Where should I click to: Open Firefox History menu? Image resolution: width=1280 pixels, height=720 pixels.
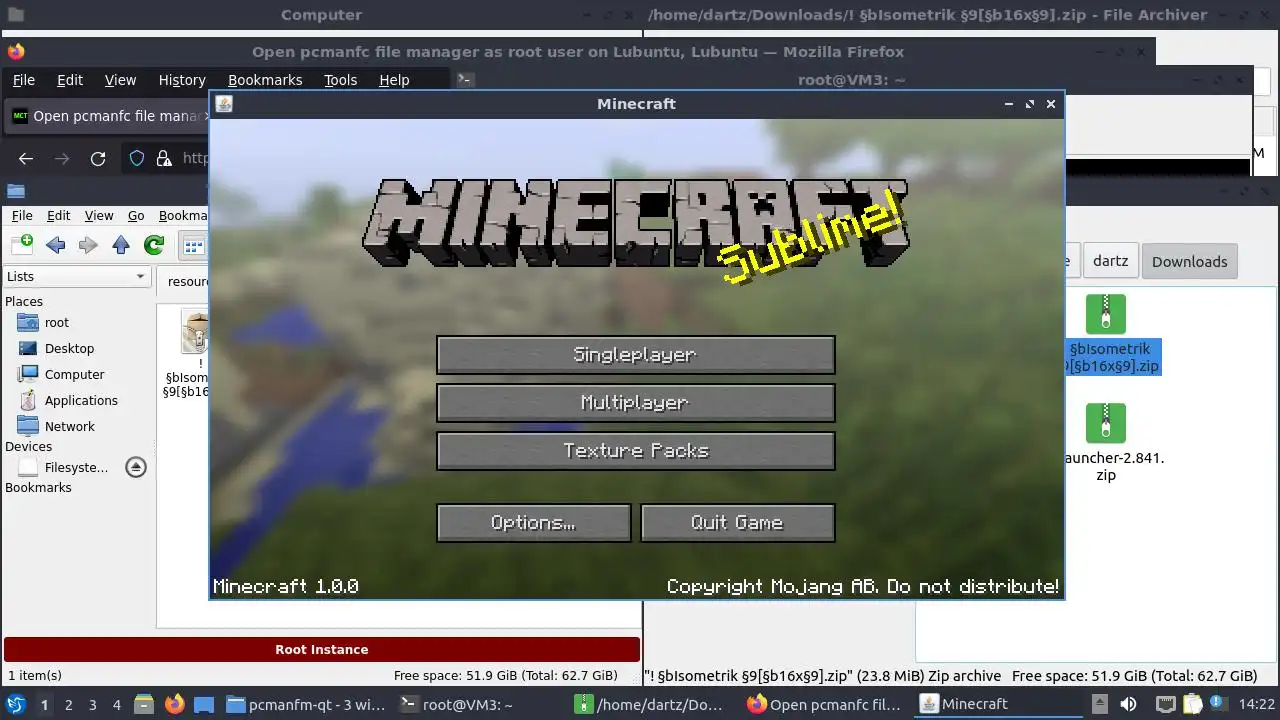tap(182, 80)
